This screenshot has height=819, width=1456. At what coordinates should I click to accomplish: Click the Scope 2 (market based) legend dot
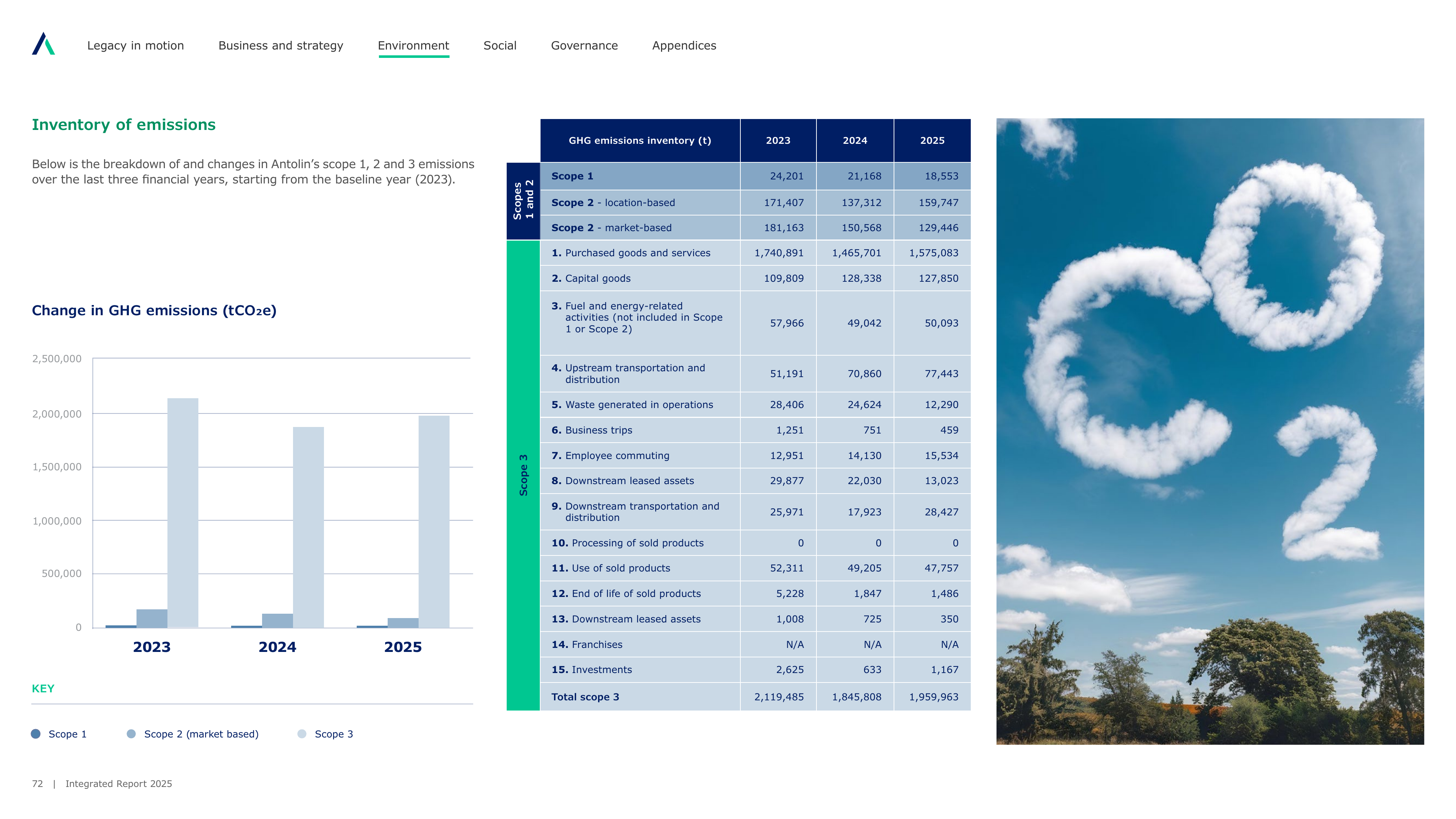click(131, 734)
